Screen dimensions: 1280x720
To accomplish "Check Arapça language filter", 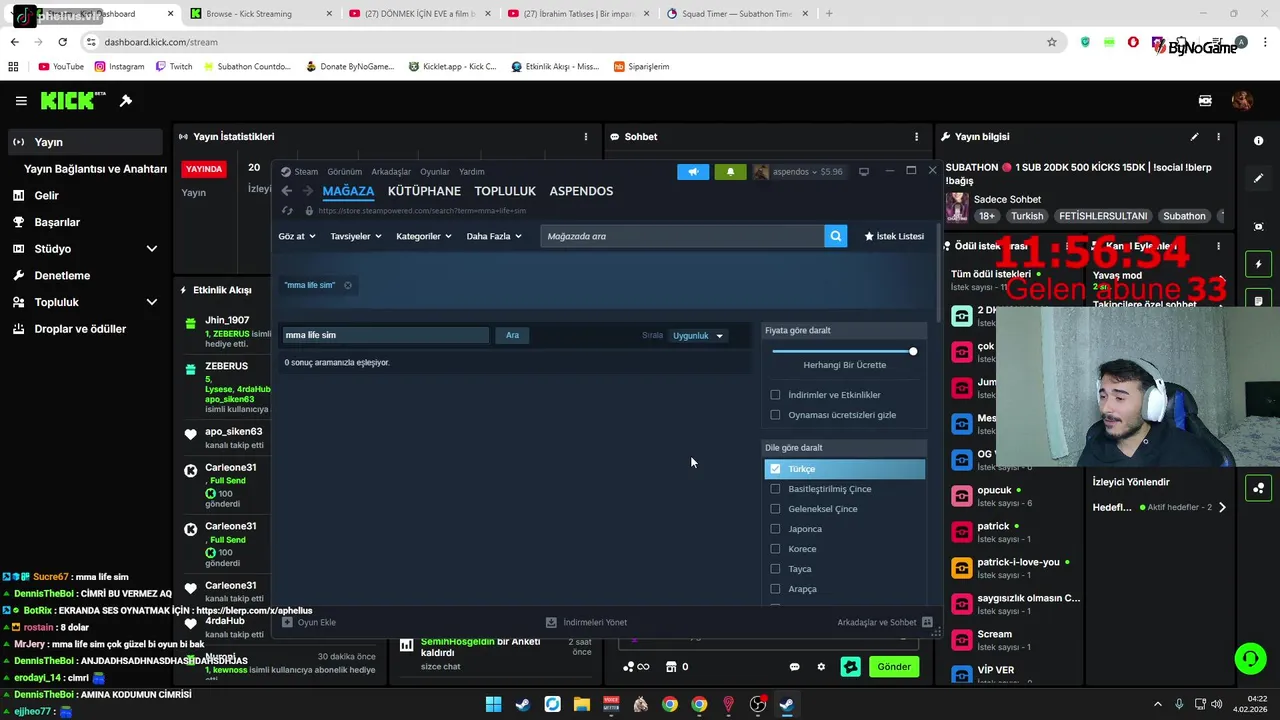I will [x=775, y=589].
